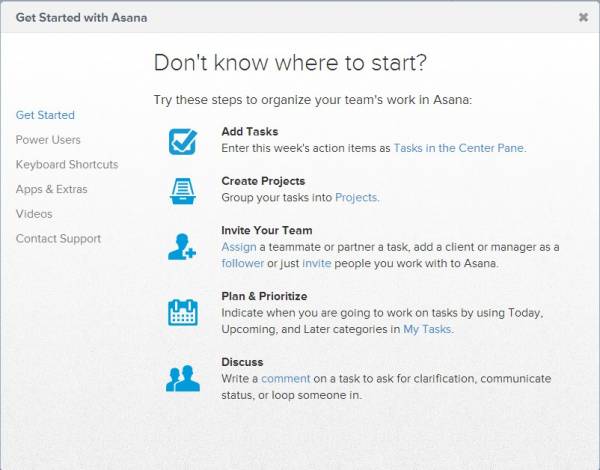
Task: Close the Get Started with Asana dialog
Action: point(583,17)
